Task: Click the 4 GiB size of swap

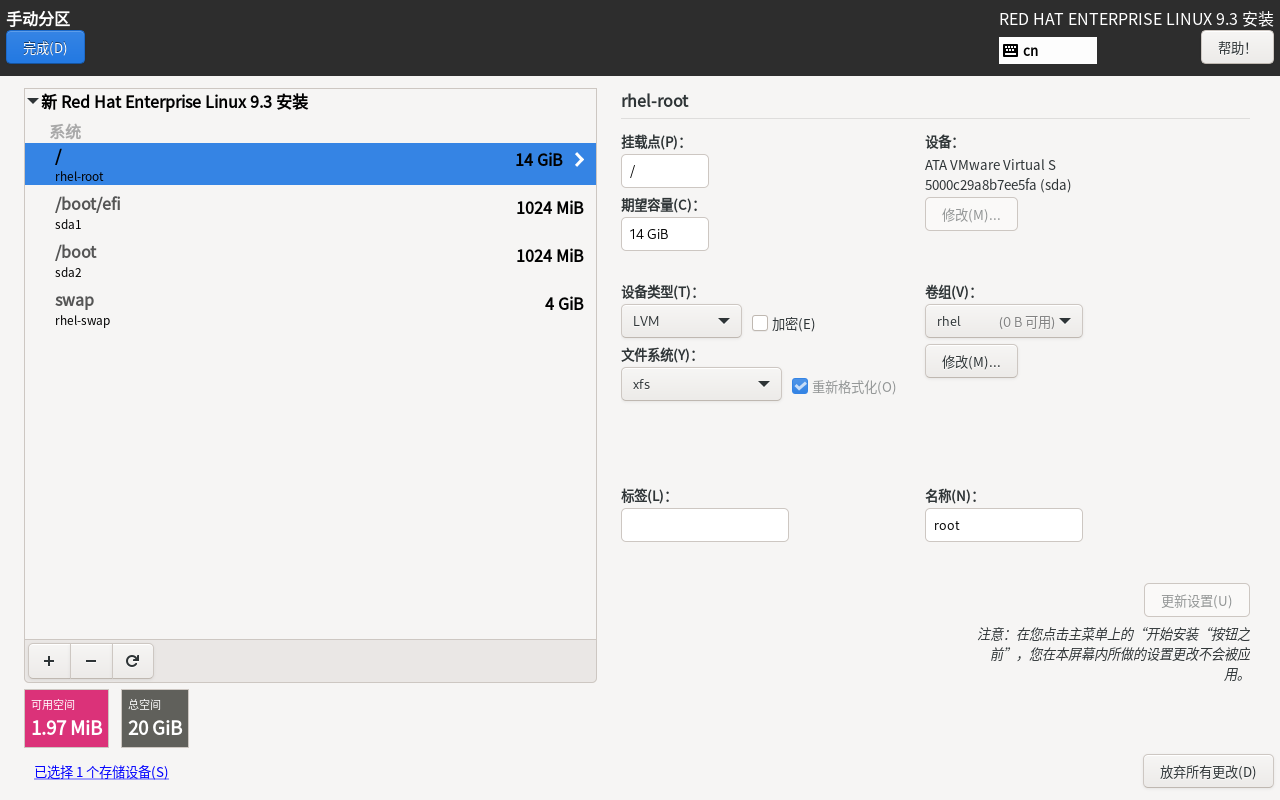Action: (564, 304)
